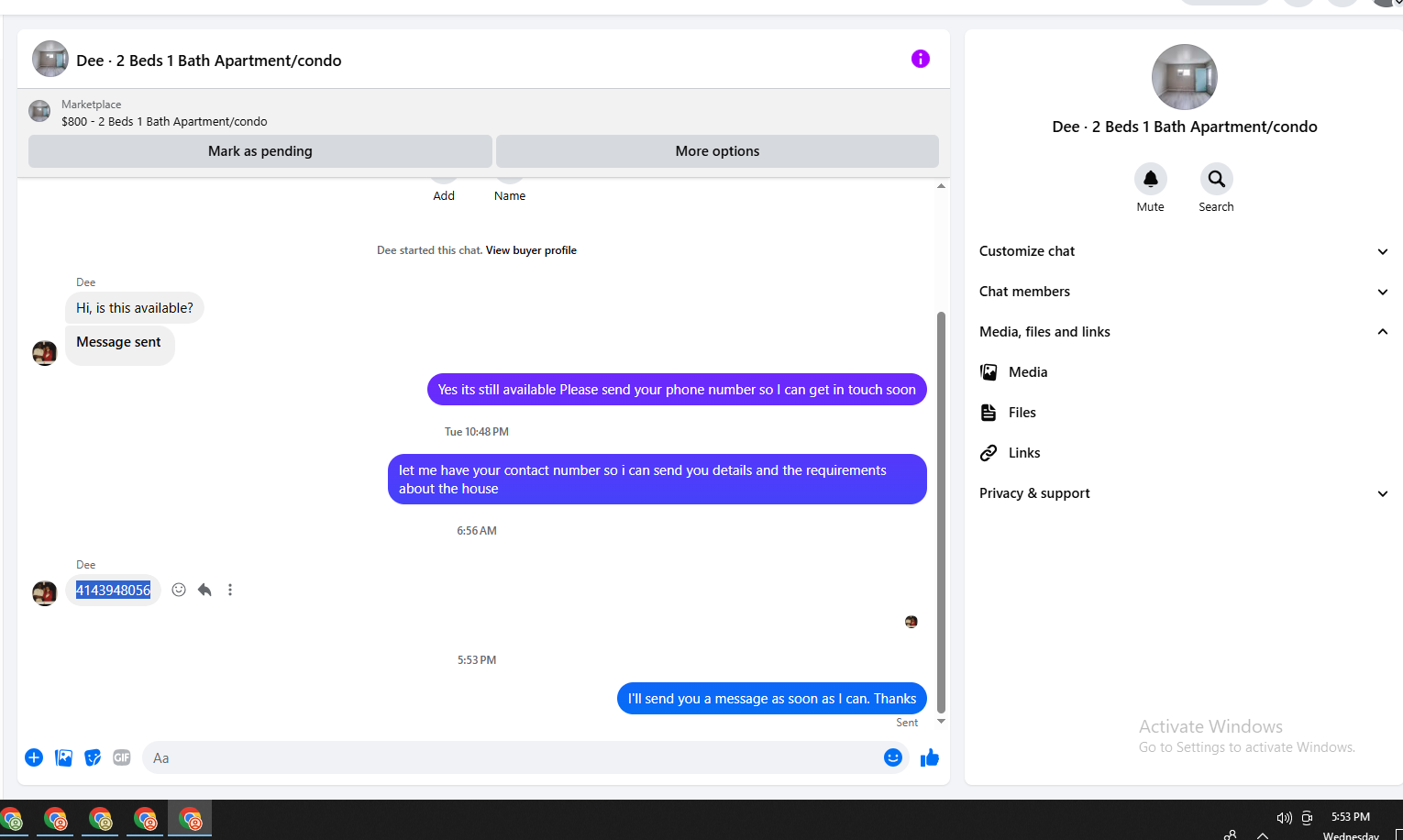This screenshot has height=840, width=1403.
Task: Mute the conversation with bell icon
Action: [1150, 179]
